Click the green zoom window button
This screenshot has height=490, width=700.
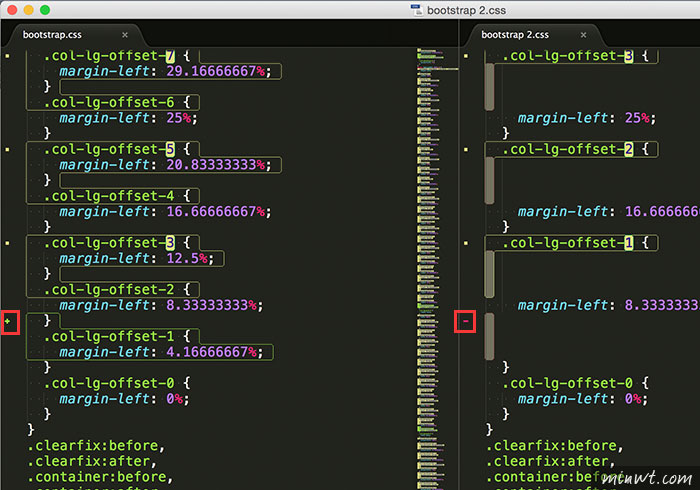[x=45, y=10]
